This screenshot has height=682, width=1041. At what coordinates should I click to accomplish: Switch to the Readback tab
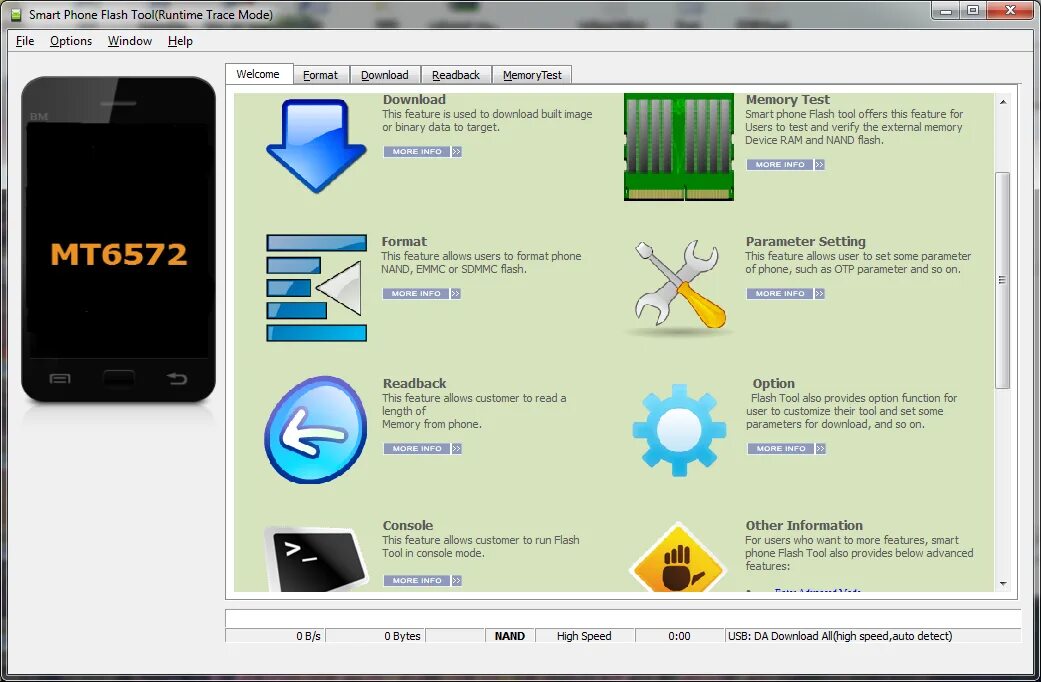click(456, 75)
